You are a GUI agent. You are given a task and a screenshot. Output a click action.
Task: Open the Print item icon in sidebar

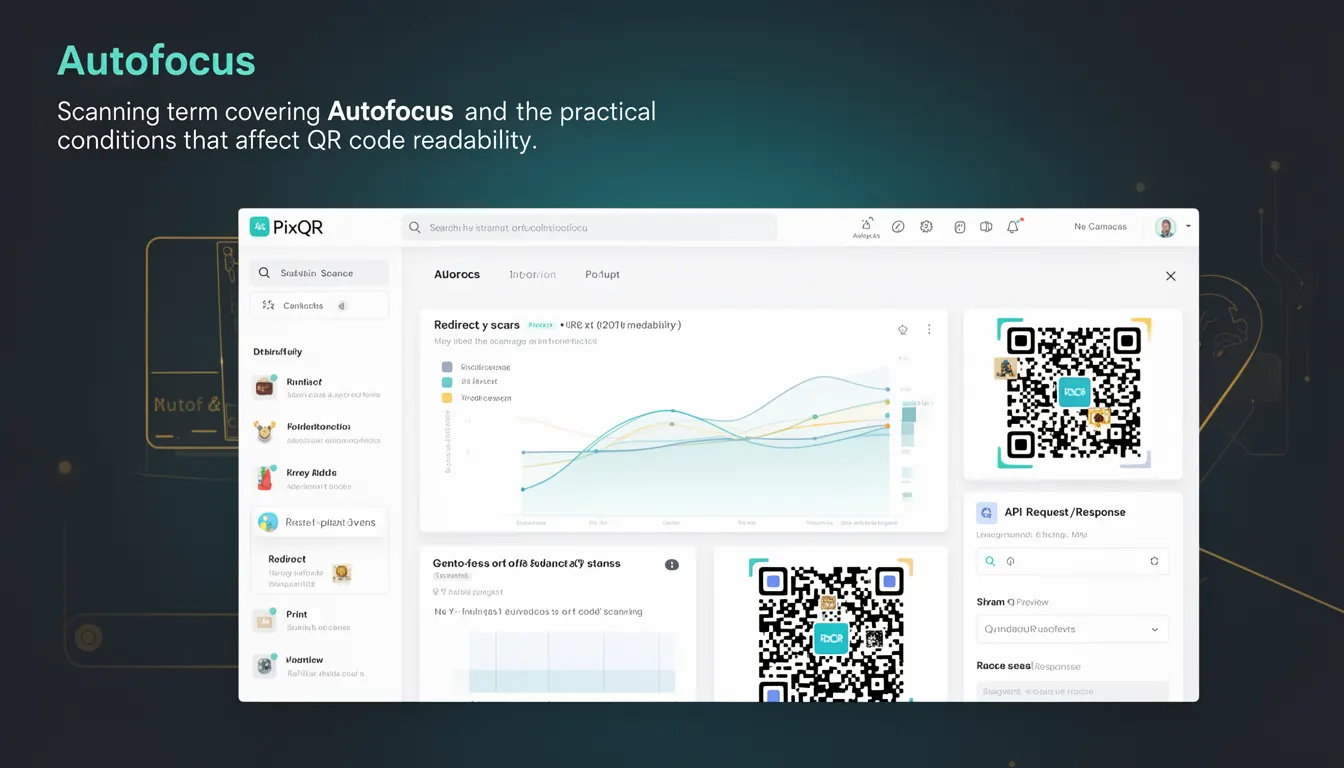pyautogui.click(x=264, y=621)
